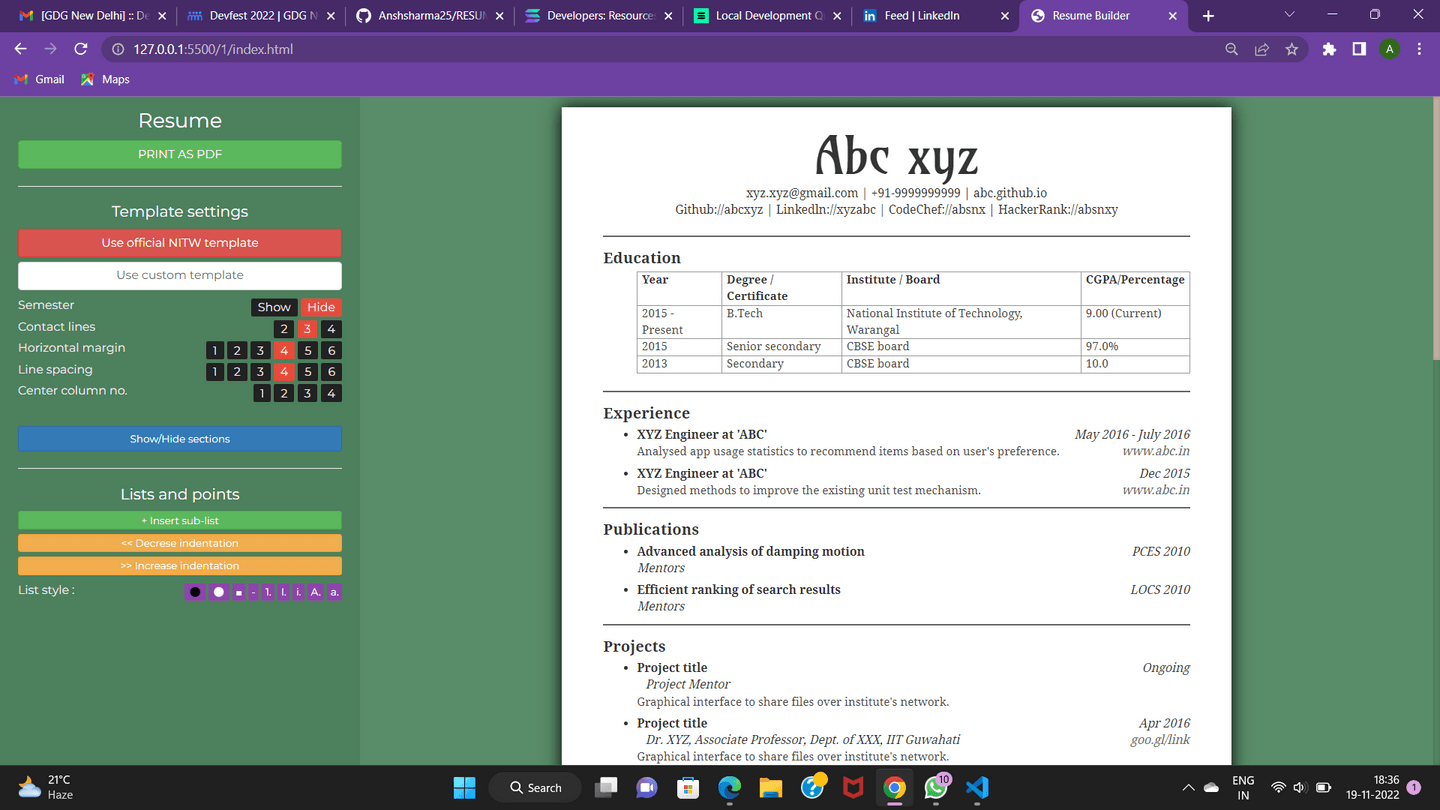Open the Maps bookmark
1440x810 pixels.
pyautogui.click(x=105, y=79)
